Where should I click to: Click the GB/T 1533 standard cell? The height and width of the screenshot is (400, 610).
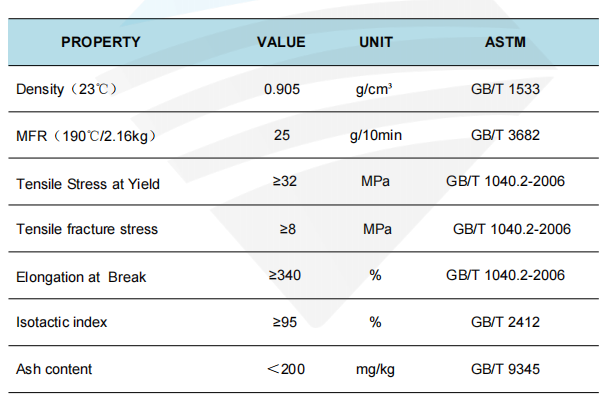click(x=505, y=89)
